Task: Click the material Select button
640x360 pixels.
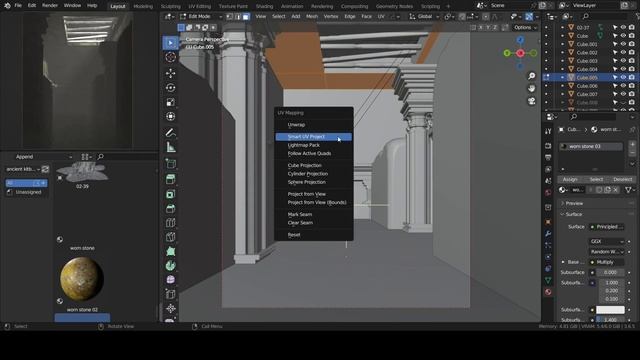Action: [x=596, y=180]
